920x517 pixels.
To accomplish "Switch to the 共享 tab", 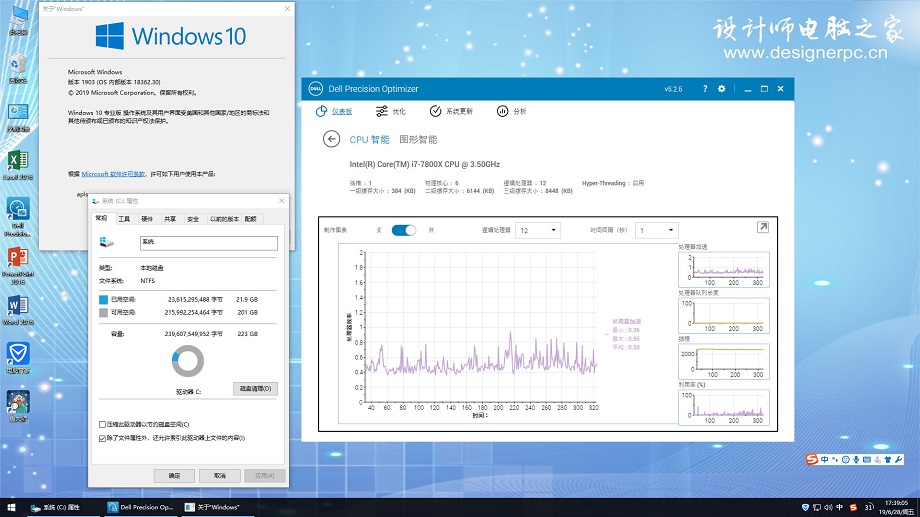I will coord(170,219).
